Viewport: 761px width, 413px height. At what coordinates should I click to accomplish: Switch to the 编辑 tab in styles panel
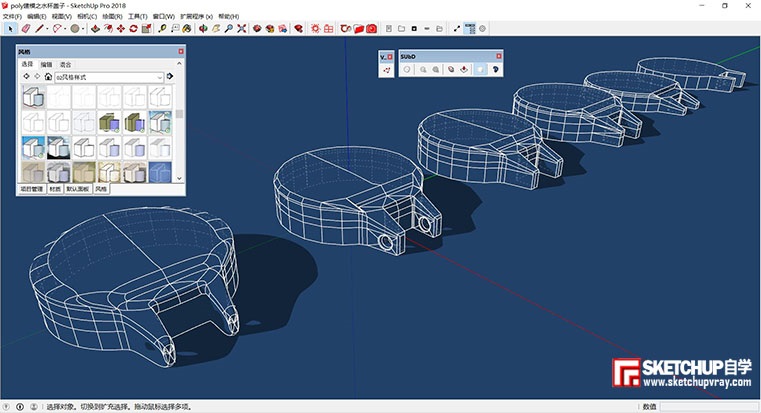point(46,63)
